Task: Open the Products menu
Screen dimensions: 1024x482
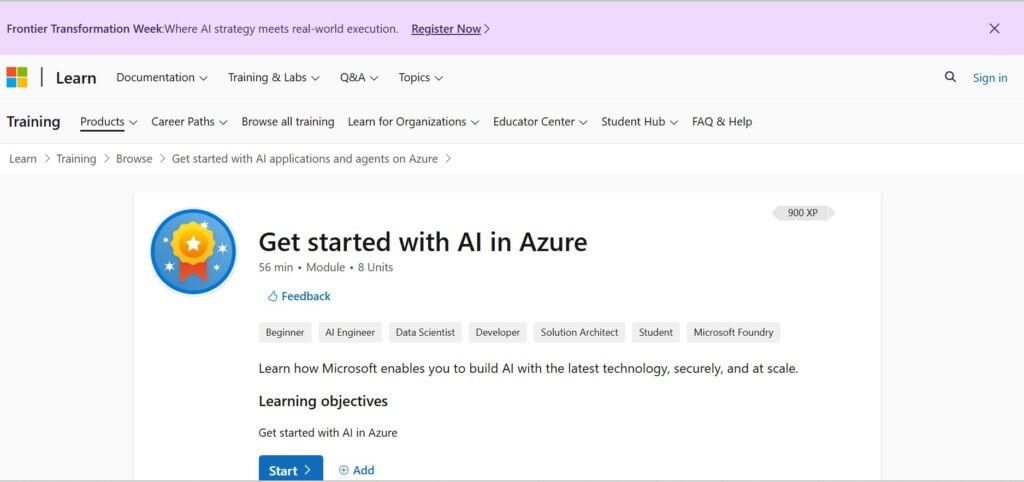Action: pos(108,121)
